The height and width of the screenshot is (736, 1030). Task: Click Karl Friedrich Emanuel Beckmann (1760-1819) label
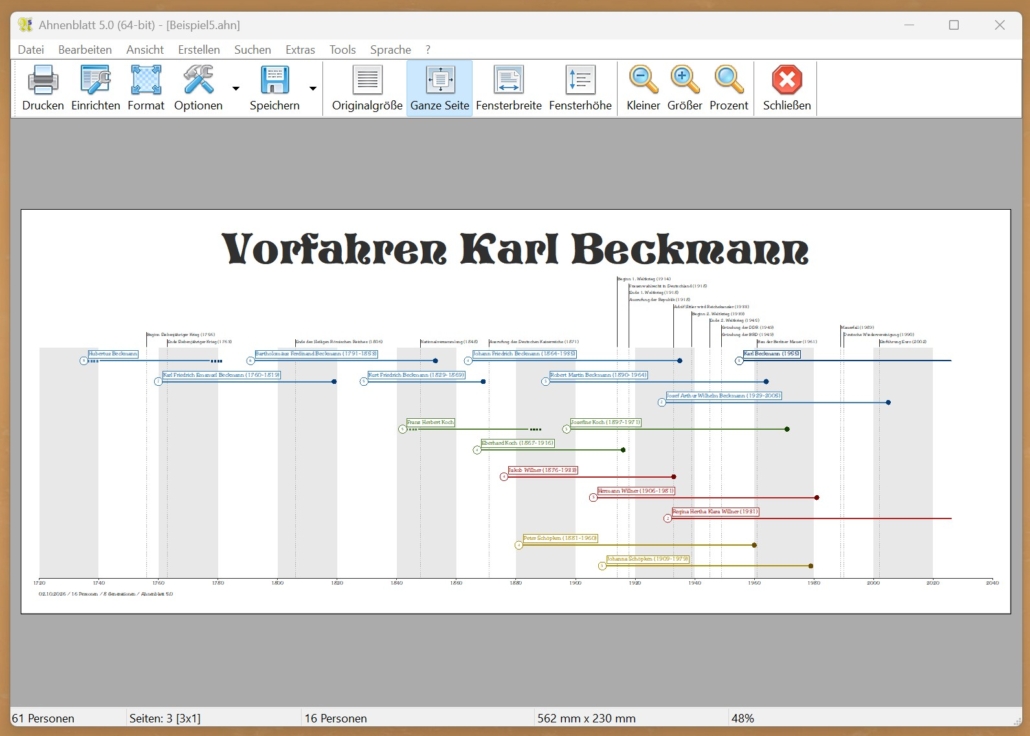tap(221, 375)
